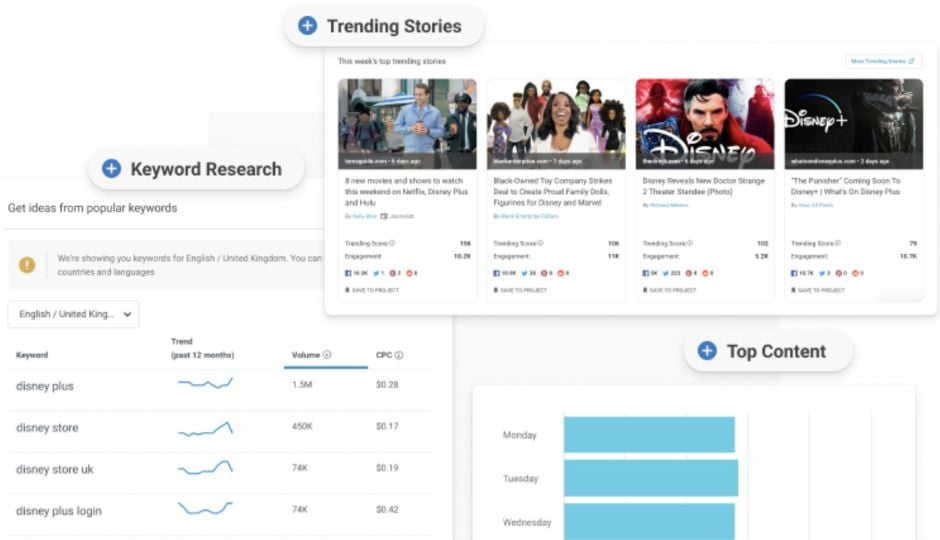Open the English / United Kingdom language dropdown

(x=73, y=314)
